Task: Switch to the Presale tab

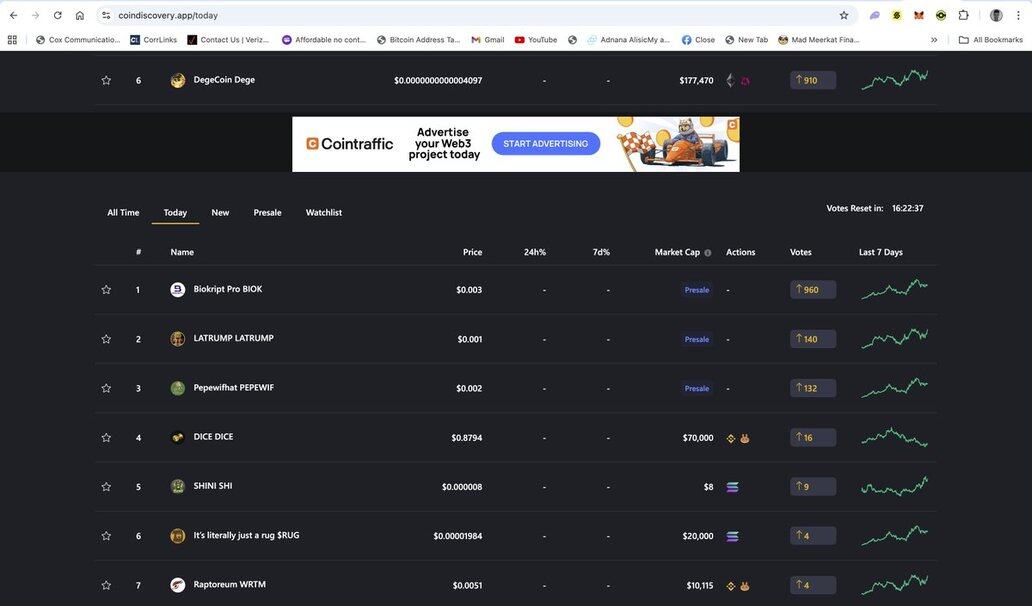Action: click(267, 213)
